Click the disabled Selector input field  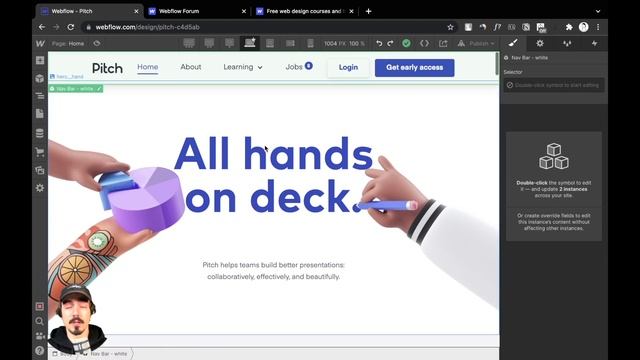coord(554,85)
